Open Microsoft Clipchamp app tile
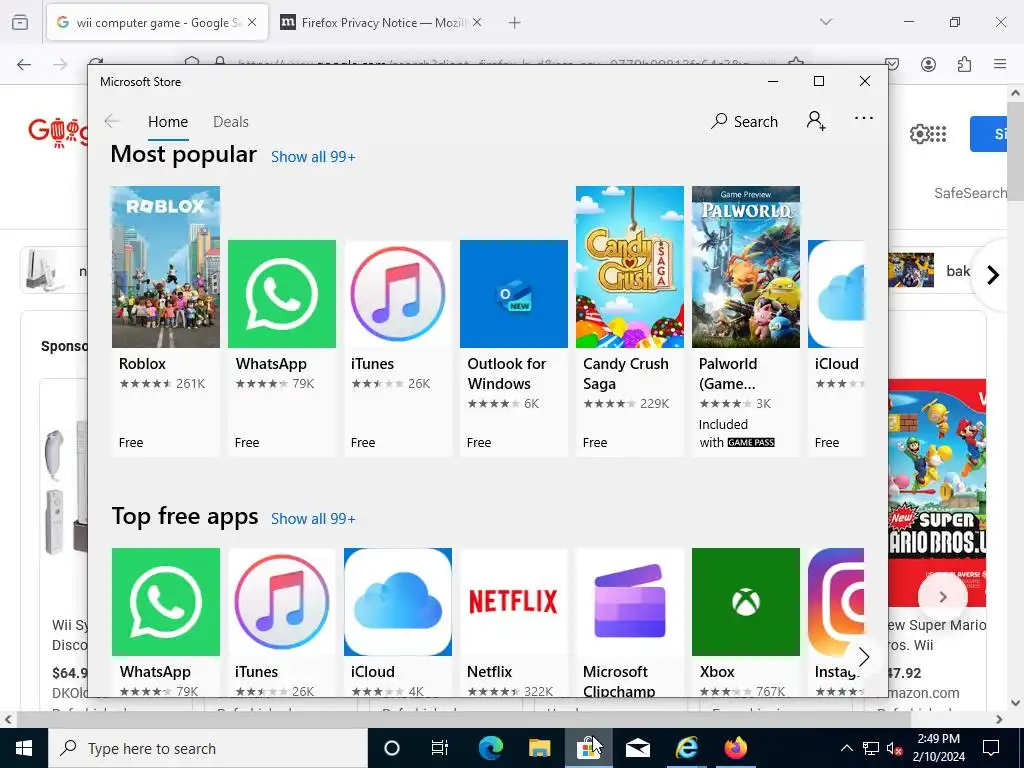The width and height of the screenshot is (1024, 768). click(x=630, y=620)
